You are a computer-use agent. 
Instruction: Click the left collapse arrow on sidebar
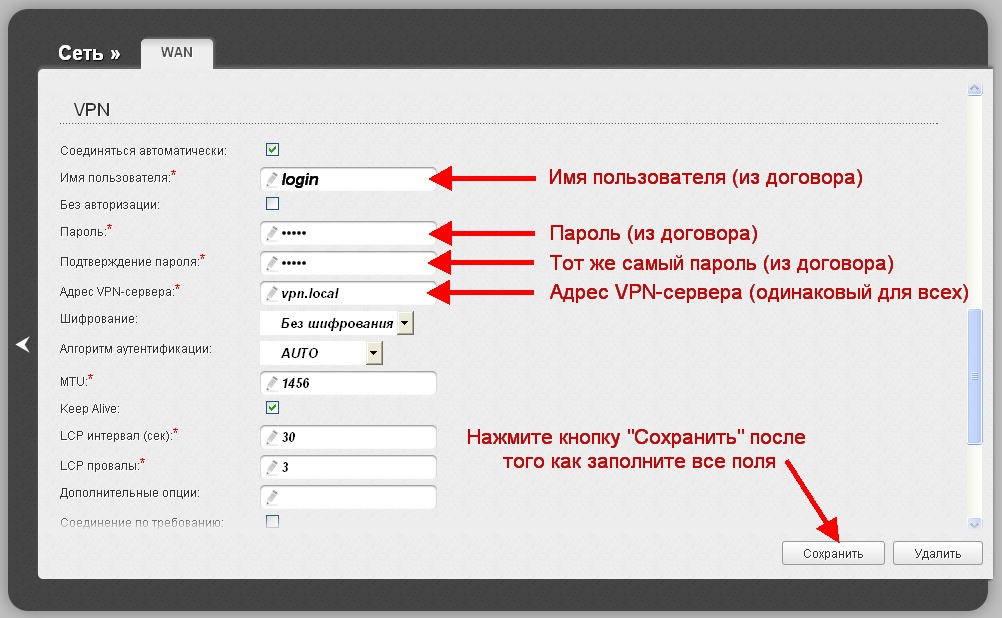pyautogui.click(x=23, y=344)
